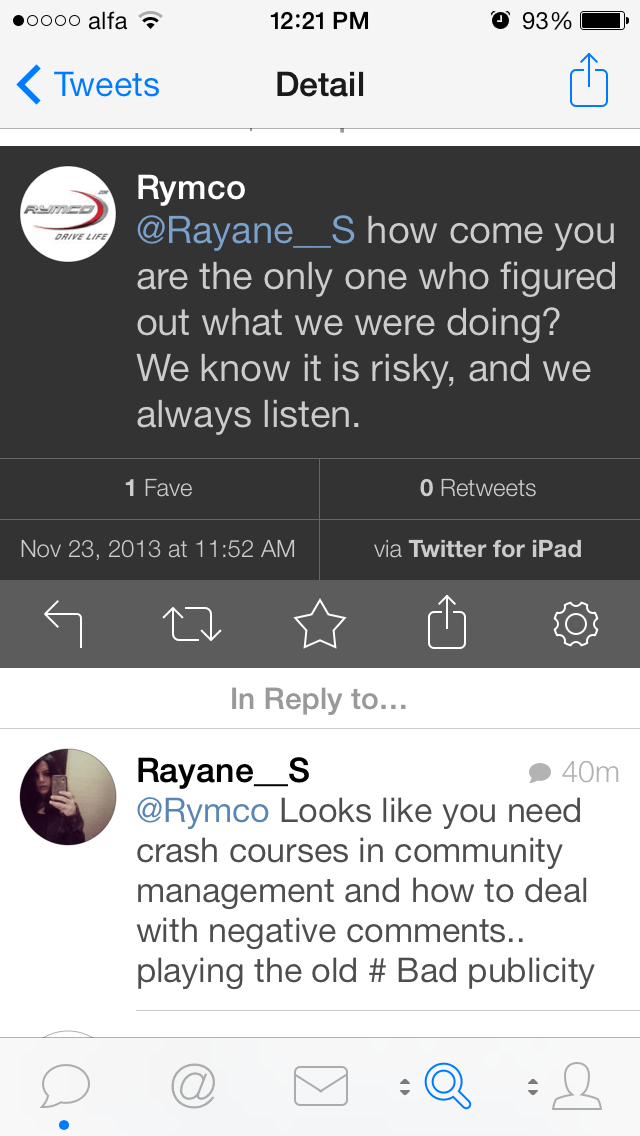This screenshot has height=1136, width=640.
Task: Expand the switcher arrows beside the profile tab
Action: (x=533, y=1086)
